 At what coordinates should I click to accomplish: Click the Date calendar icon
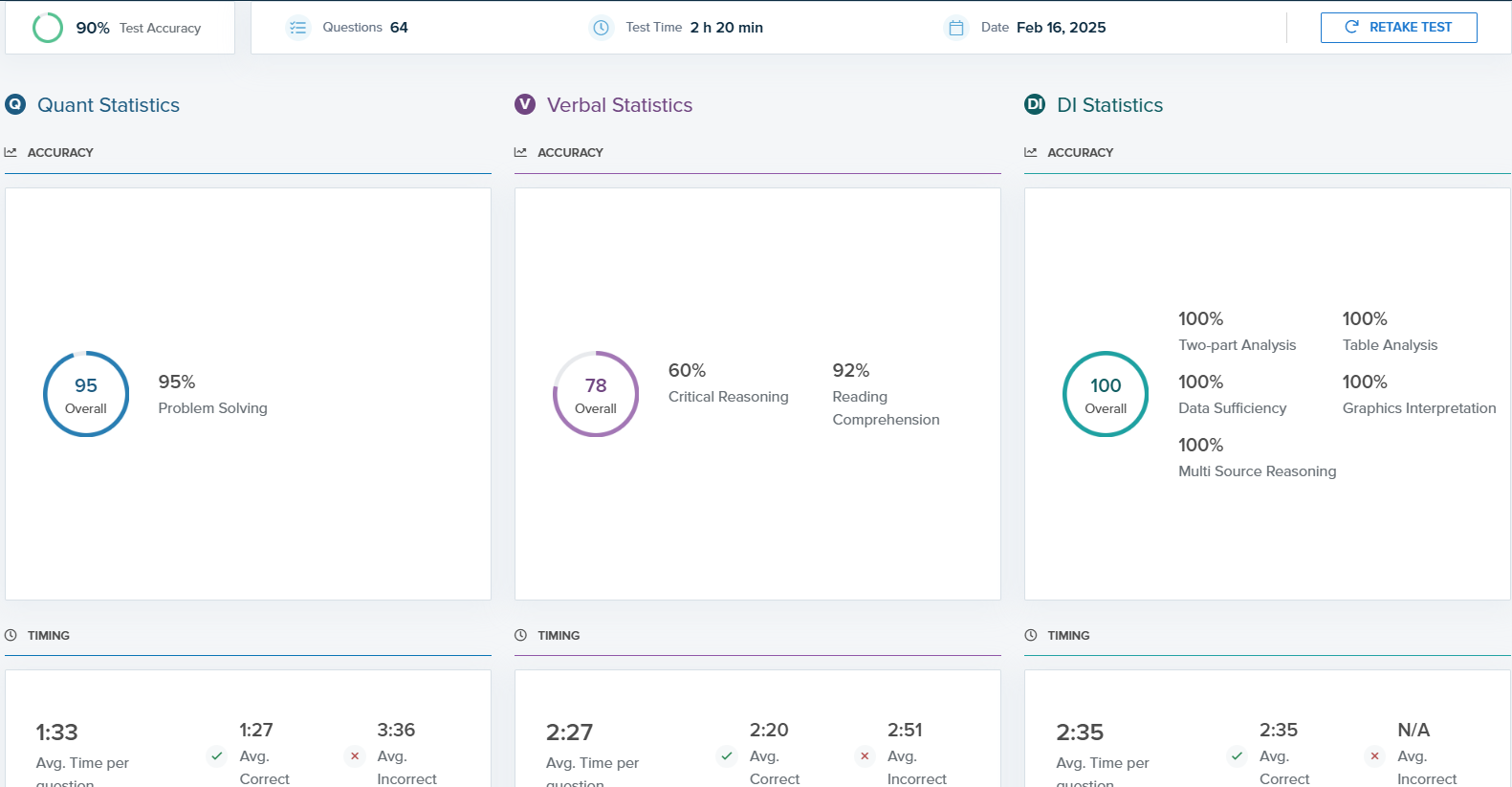(x=955, y=28)
